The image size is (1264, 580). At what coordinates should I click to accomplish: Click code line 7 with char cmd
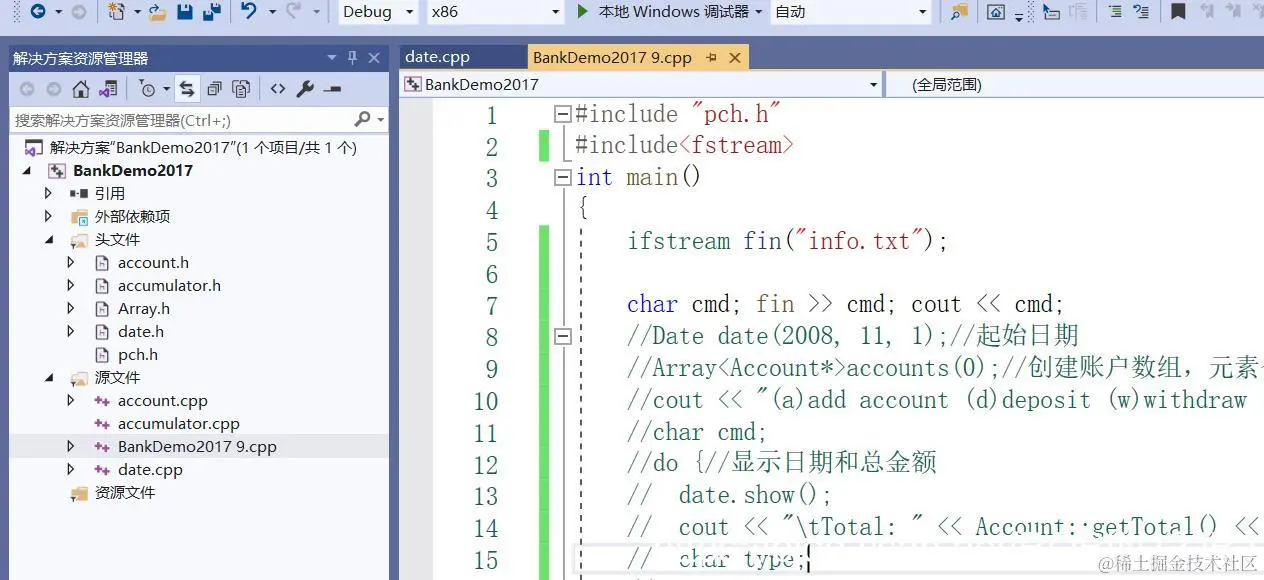point(845,304)
